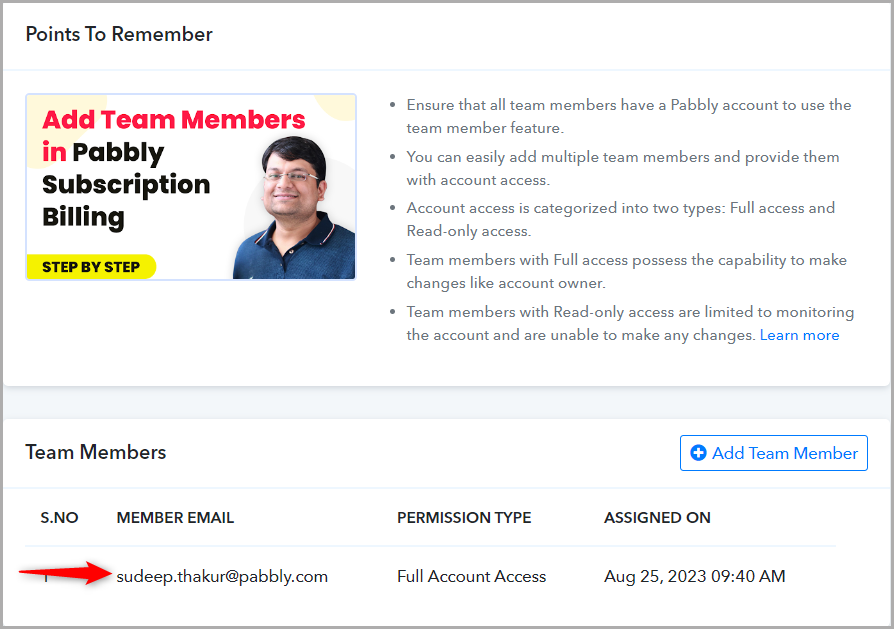
Task: Select the Full Account Access permission cell
Action: click(x=472, y=577)
